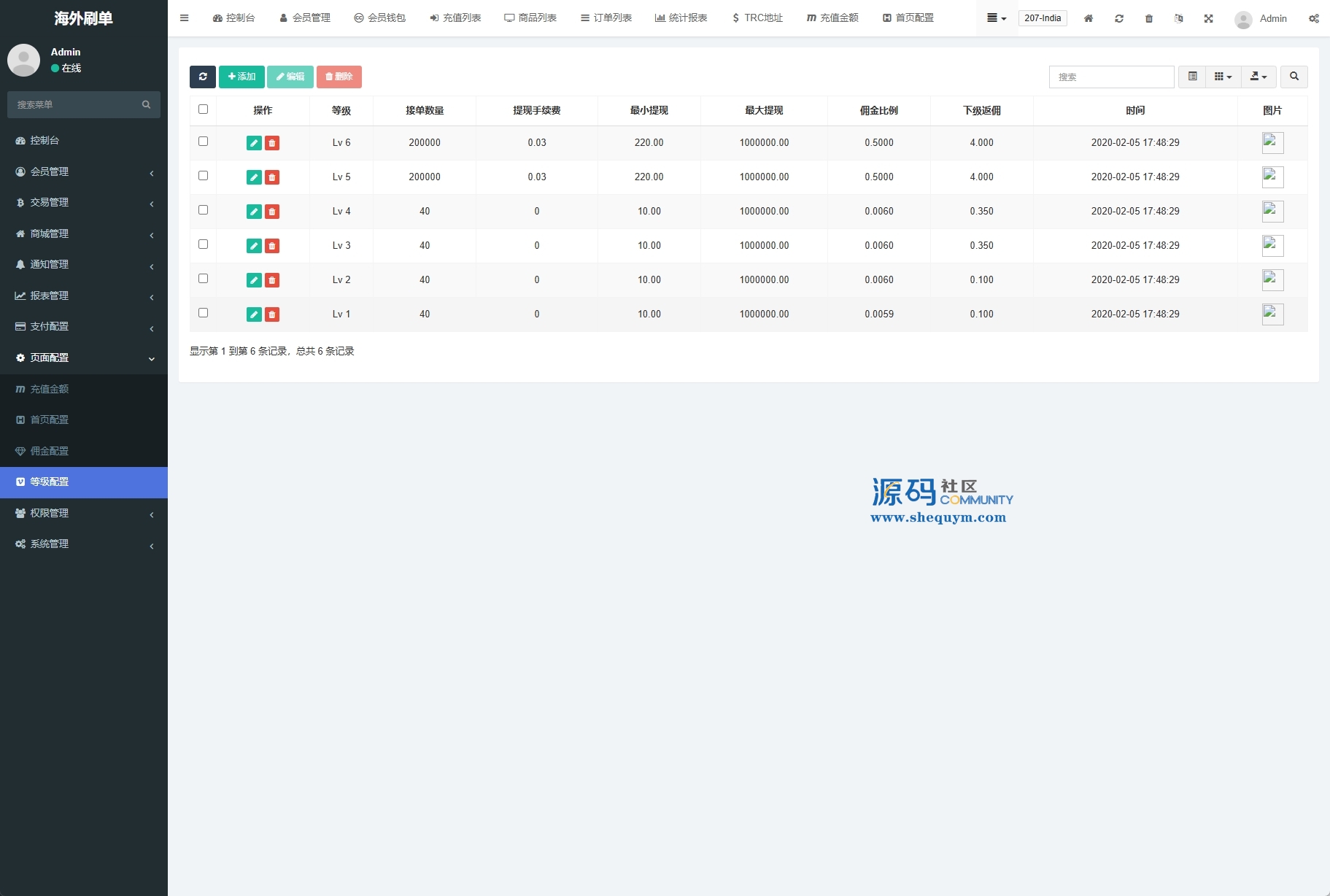Click the fullscreen icon in top bar
Viewport: 1330px width, 896px height.
(1209, 18)
